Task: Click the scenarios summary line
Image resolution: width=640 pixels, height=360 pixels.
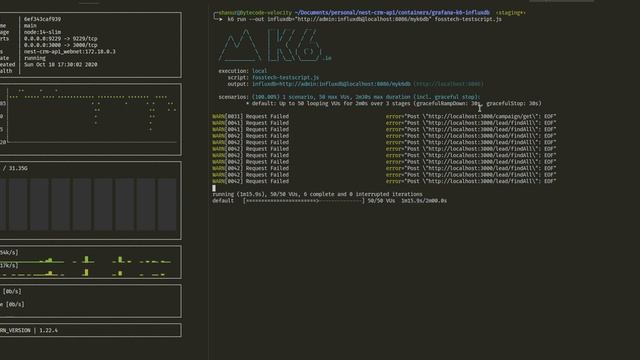Action: [349, 97]
